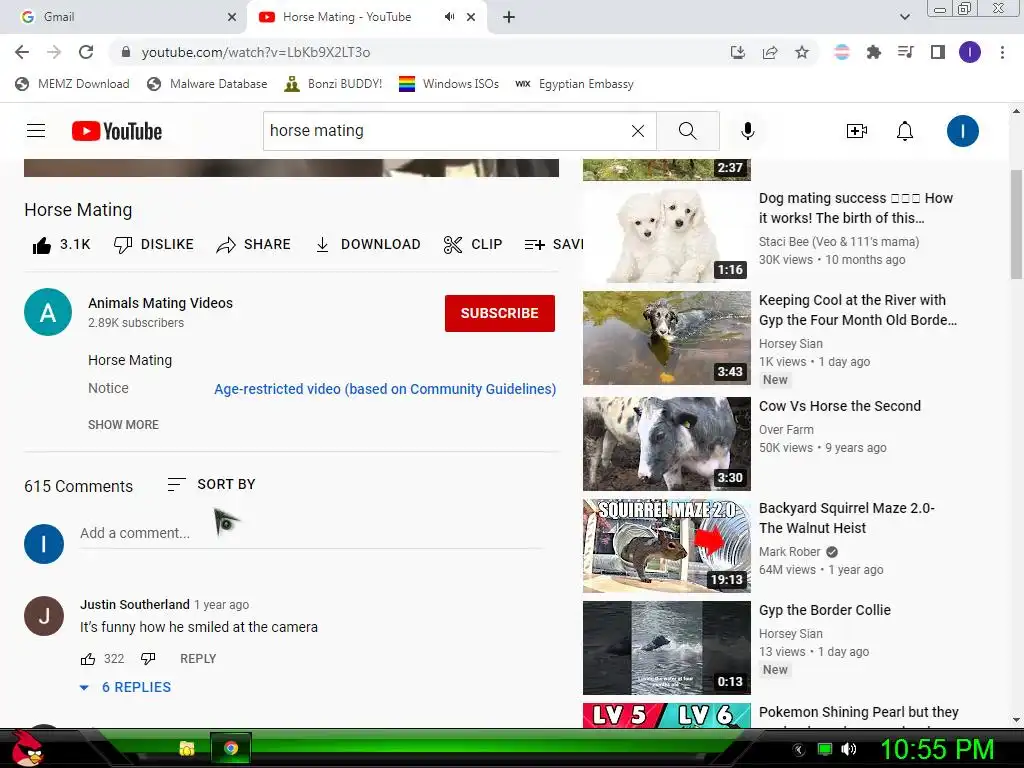Open a new browser tab
The width and height of the screenshot is (1024, 768).
[509, 17]
